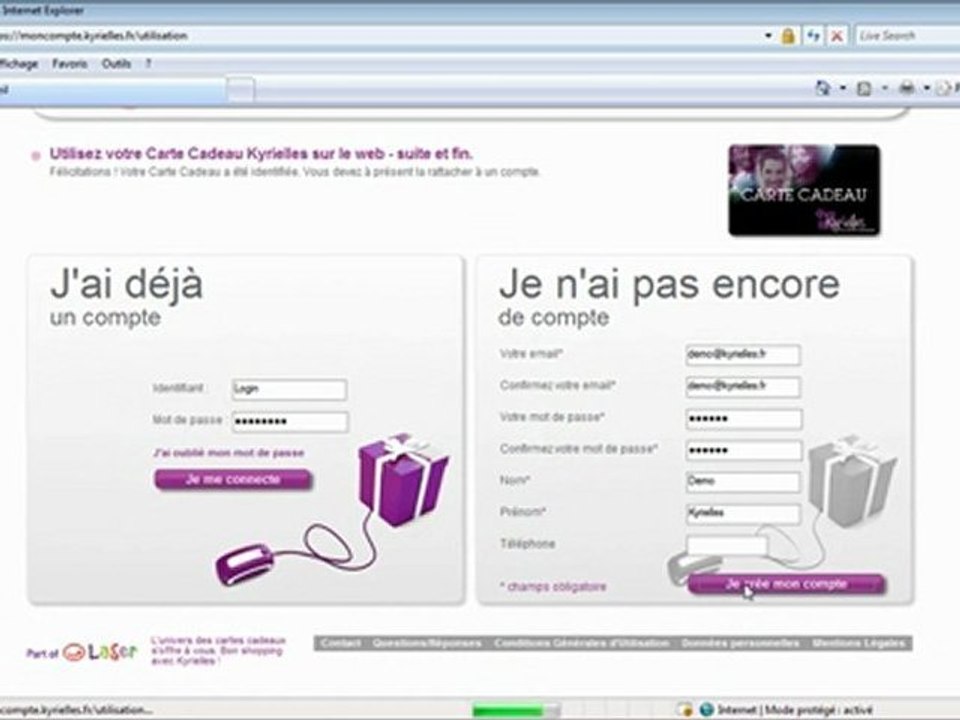Click the Laser logo in footer
This screenshot has height=720, width=960.
coord(100,652)
